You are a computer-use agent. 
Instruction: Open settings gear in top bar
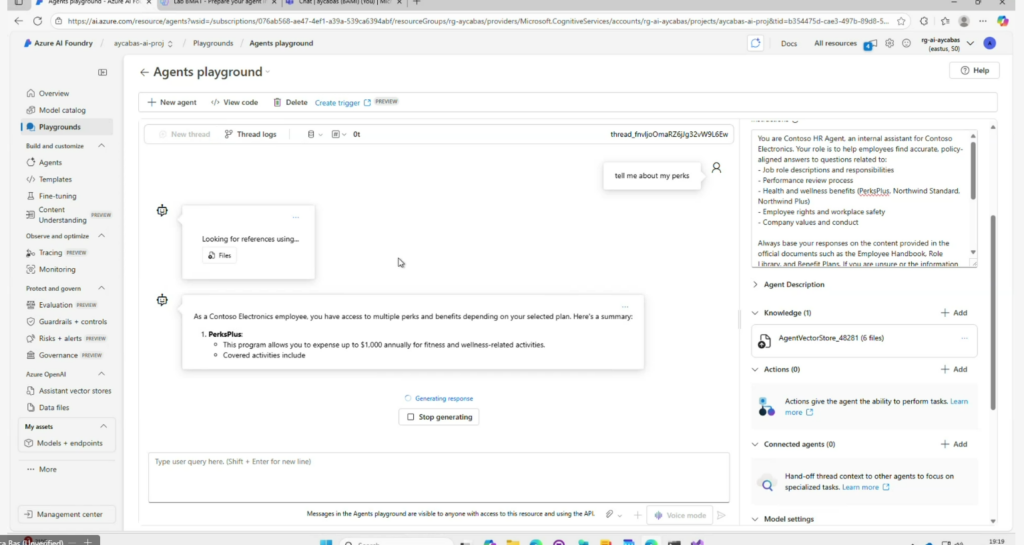(889, 44)
